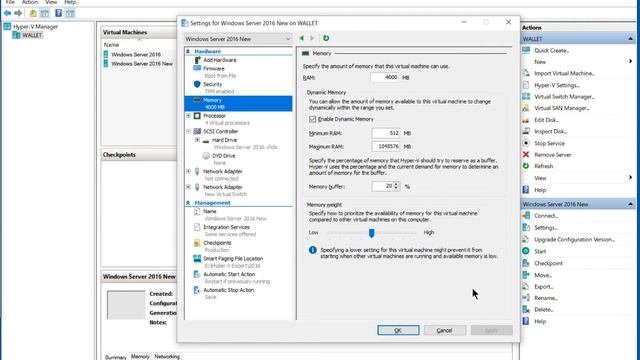
Task: Click Refresh in Actions pane
Action: click(x=543, y=166)
